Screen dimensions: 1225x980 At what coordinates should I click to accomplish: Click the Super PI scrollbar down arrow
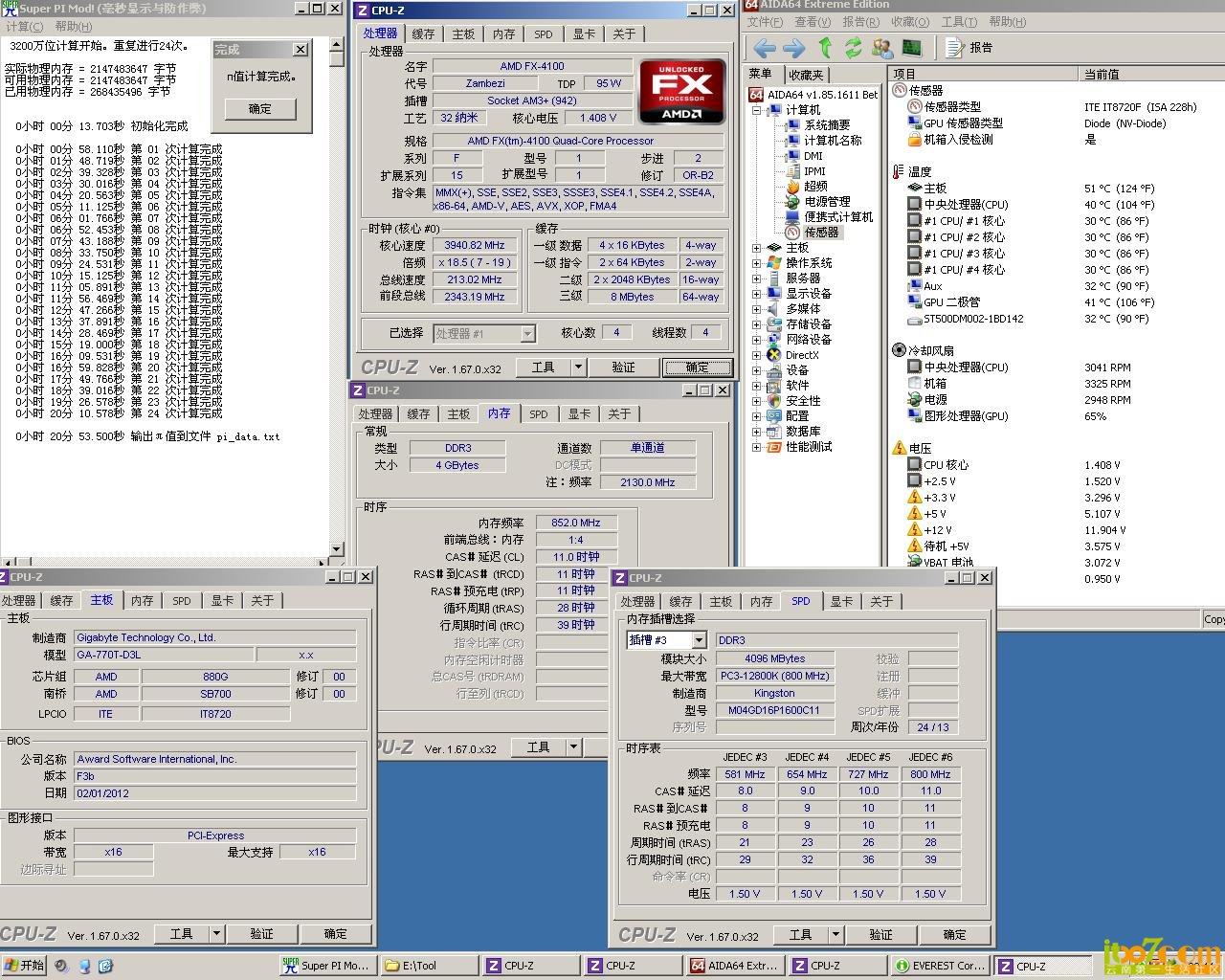pyautogui.click(x=336, y=549)
